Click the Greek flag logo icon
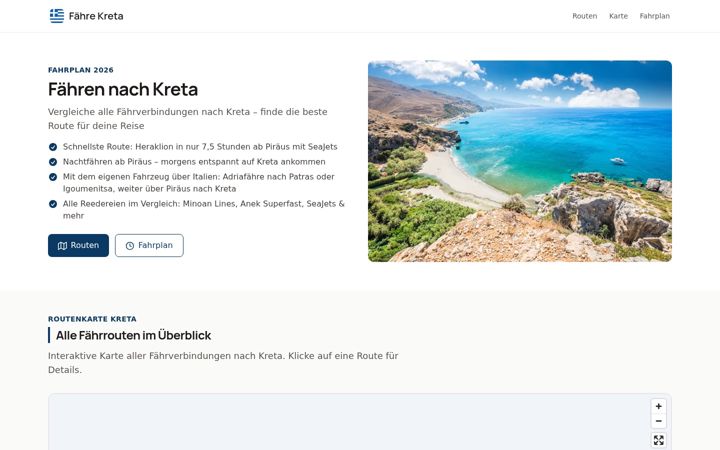Image resolution: width=720 pixels, height=450 pixels. pos(57,16)
